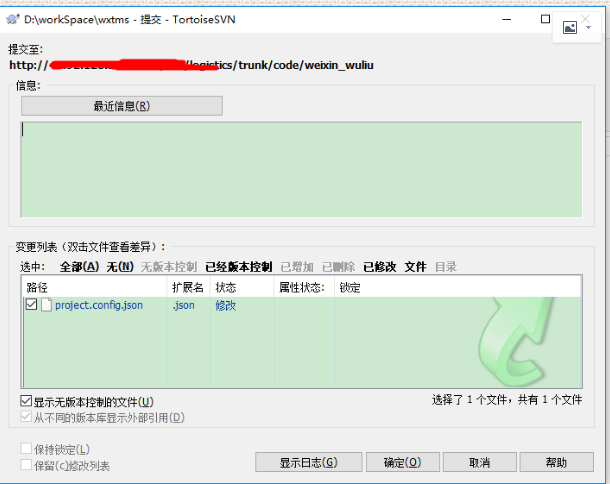This screenshot has height=484, width=610.
Task: Sort by 锁定 column header
Action: pos(458,288)
